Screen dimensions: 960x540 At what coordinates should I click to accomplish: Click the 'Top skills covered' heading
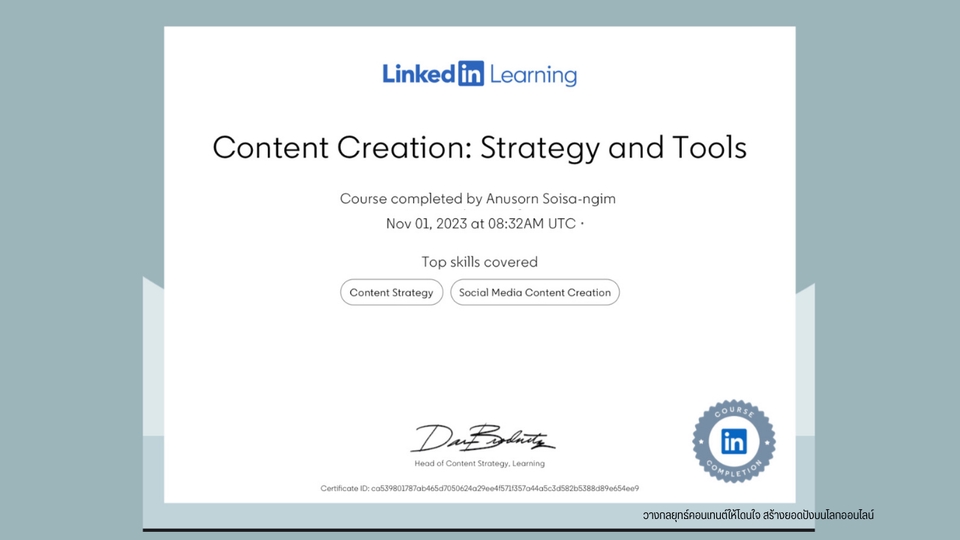pos(479,262)
